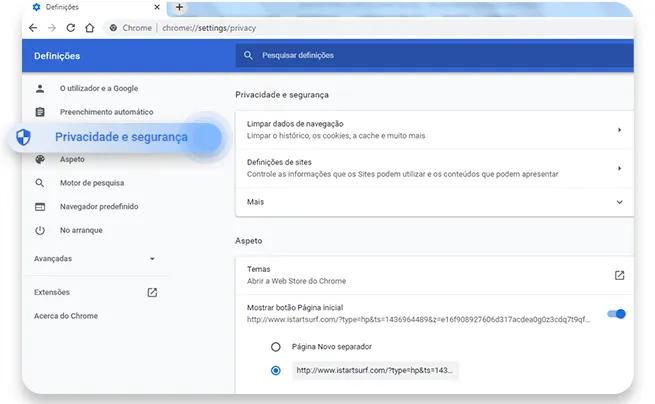Click the shield icon for Privacidade e segurança
Viewport: 655px width, 404px height.
click(x=23, y=137)
